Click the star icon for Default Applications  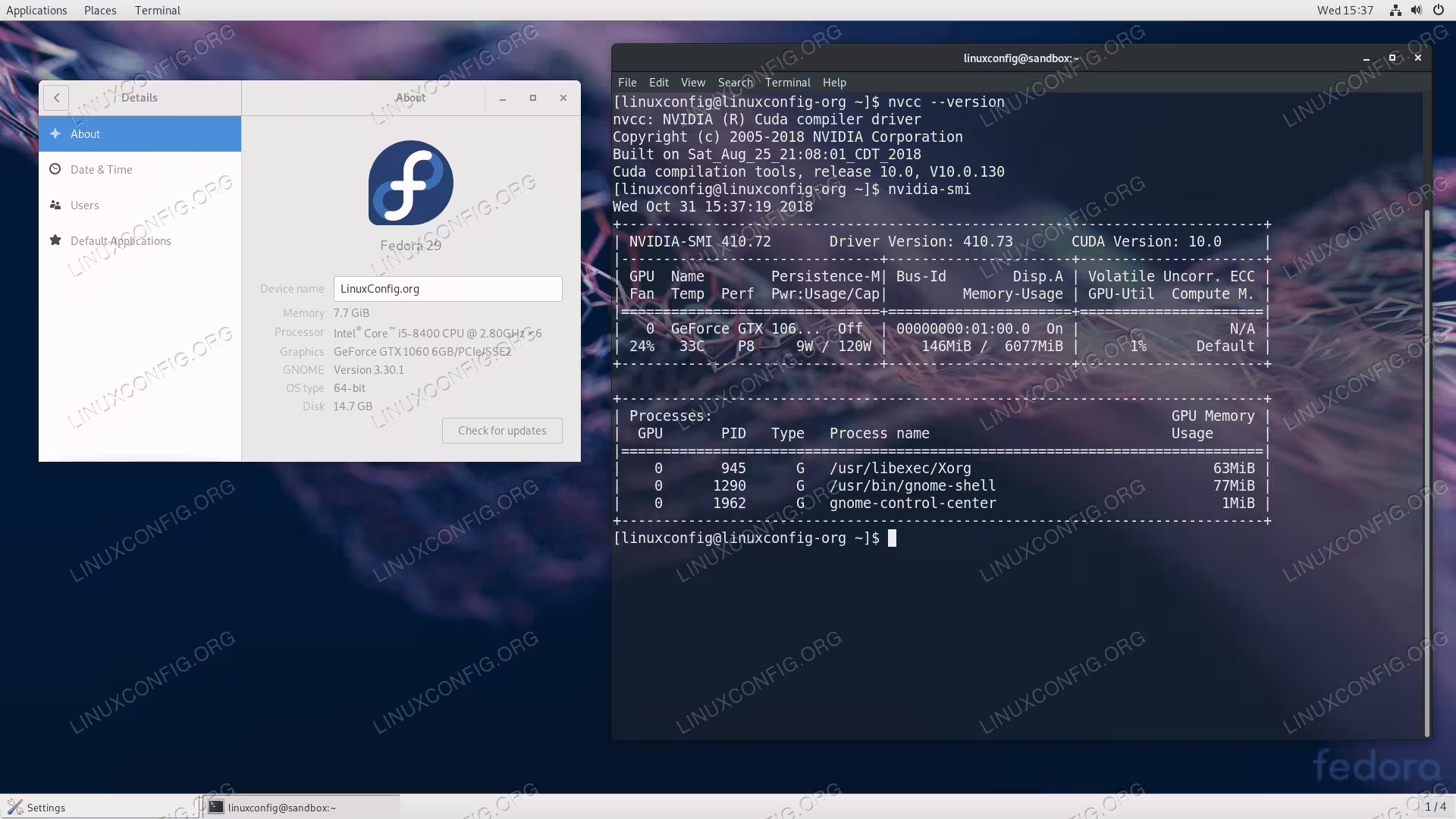(x=55, y=240)
